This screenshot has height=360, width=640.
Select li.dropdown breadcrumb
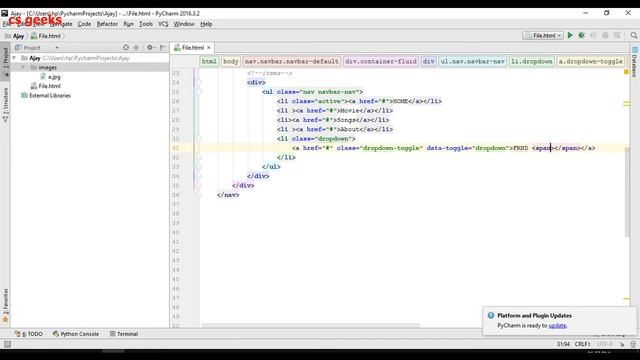point(532,61)
